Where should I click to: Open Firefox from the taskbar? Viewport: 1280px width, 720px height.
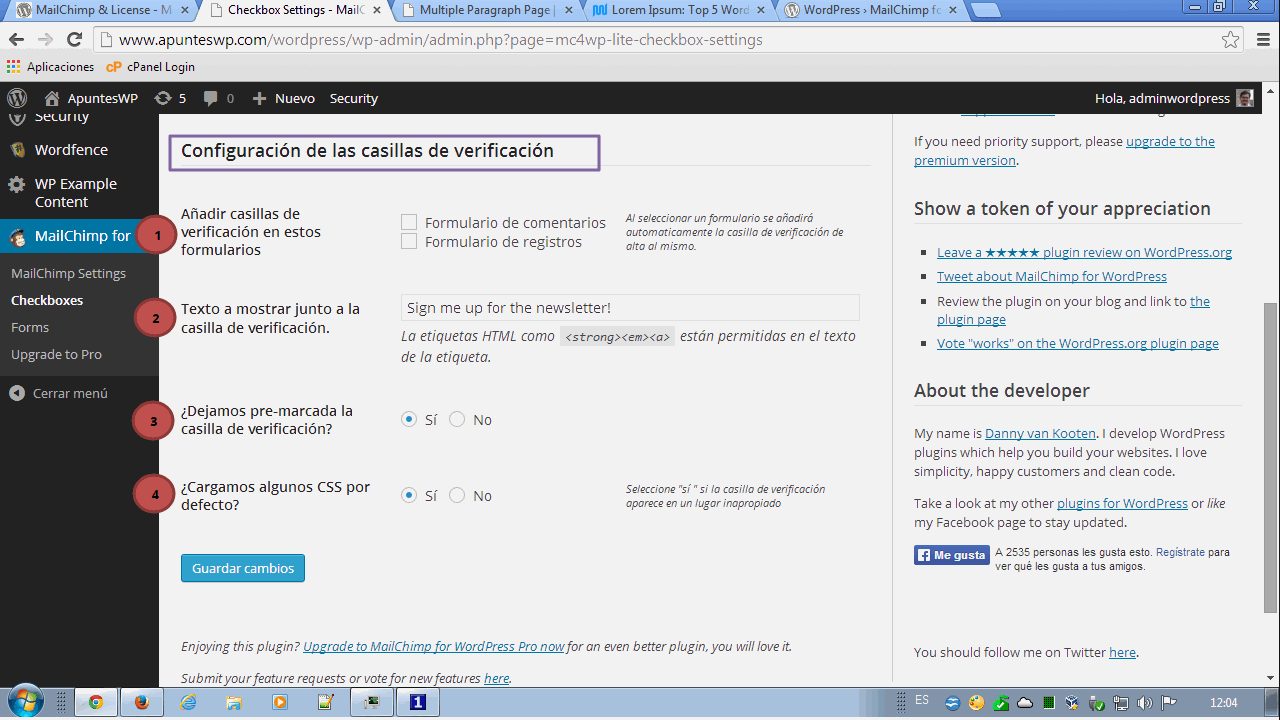[142, 702]
